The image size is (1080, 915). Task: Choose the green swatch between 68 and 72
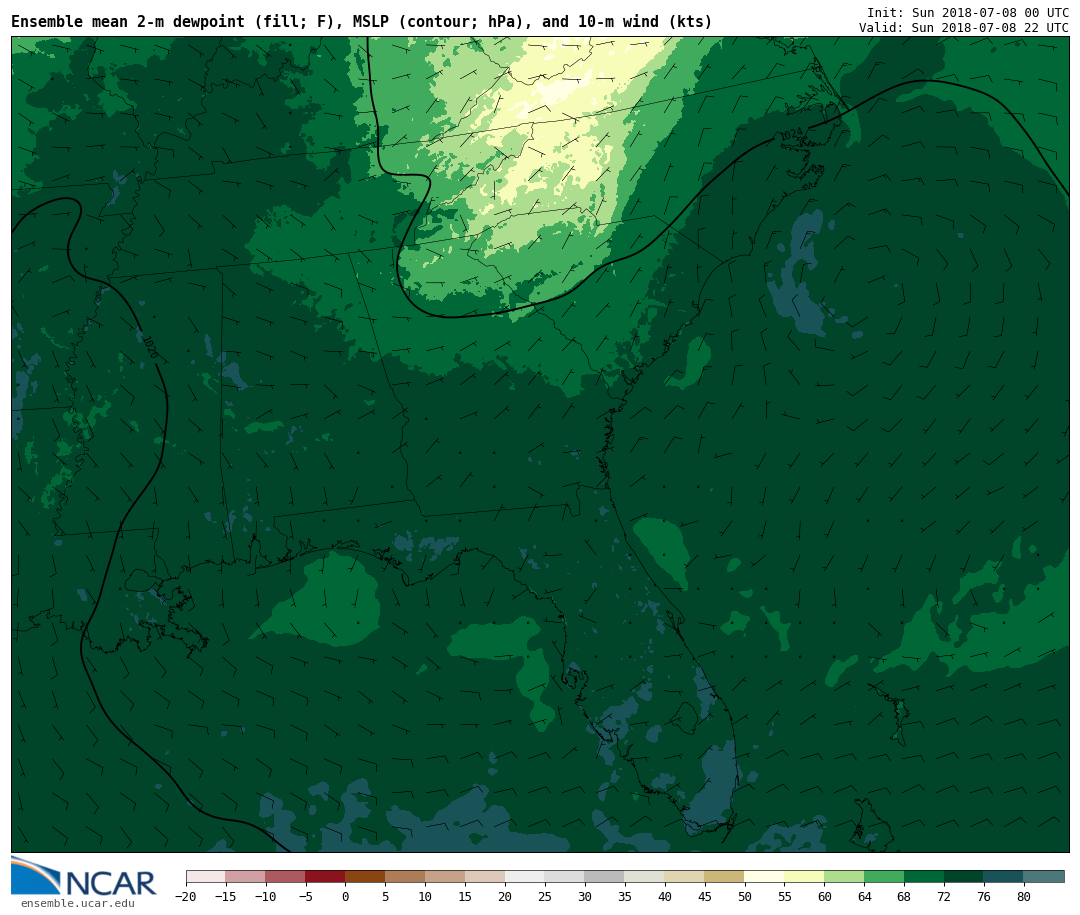point(924,876)
